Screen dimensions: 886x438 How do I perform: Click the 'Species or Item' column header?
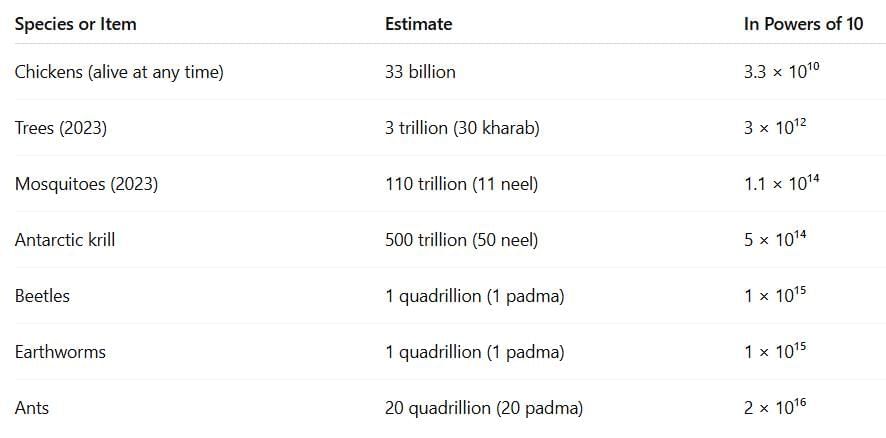pyautogui.click(x=75, y=24)
